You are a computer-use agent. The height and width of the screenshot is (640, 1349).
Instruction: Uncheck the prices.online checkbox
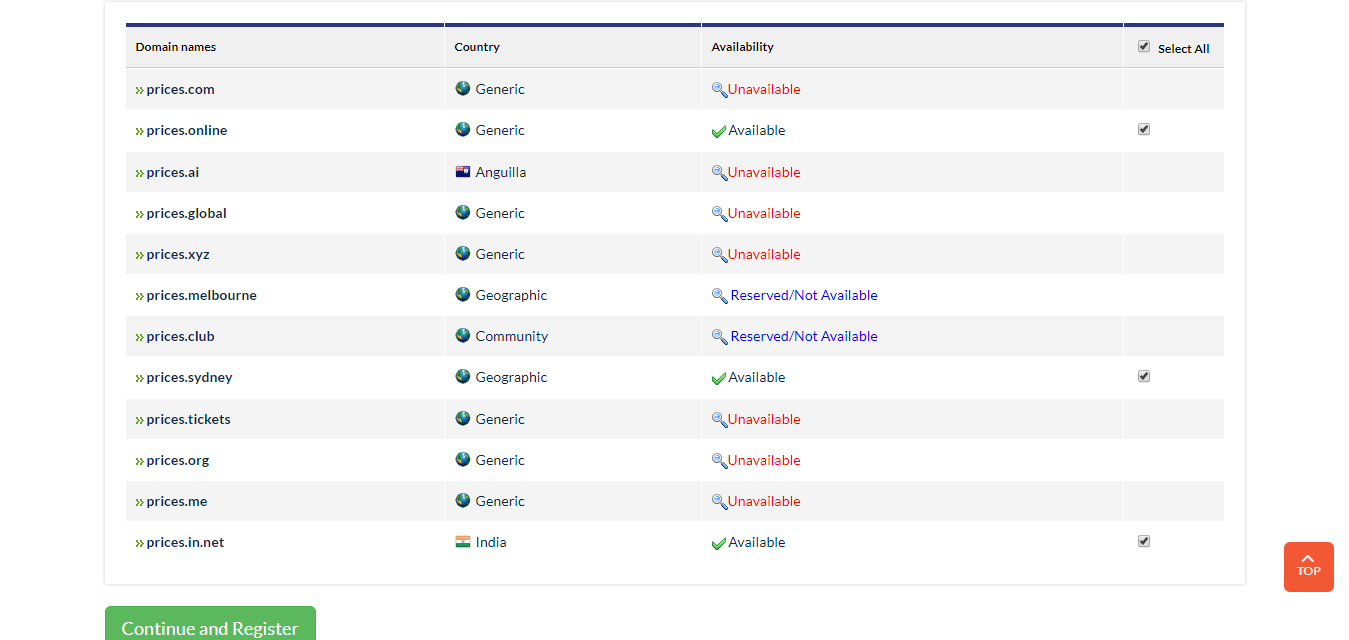point(1144,129)
